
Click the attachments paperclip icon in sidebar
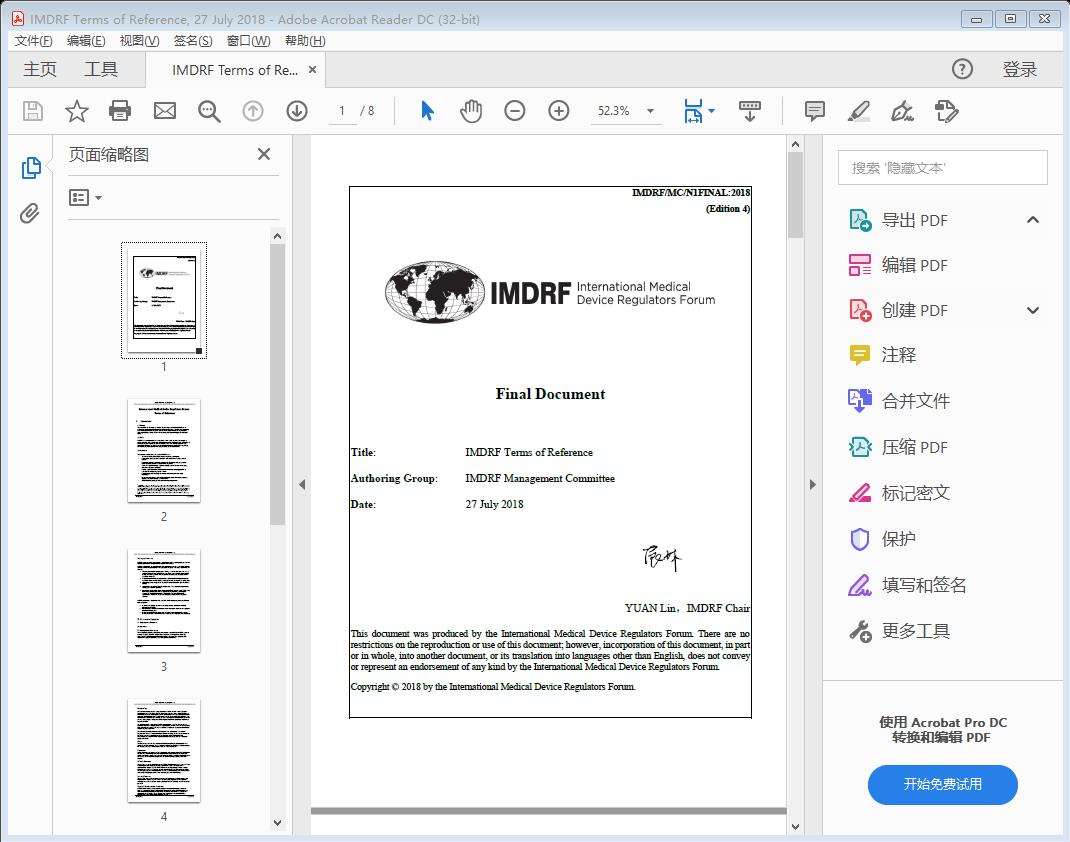click(31, 210)
